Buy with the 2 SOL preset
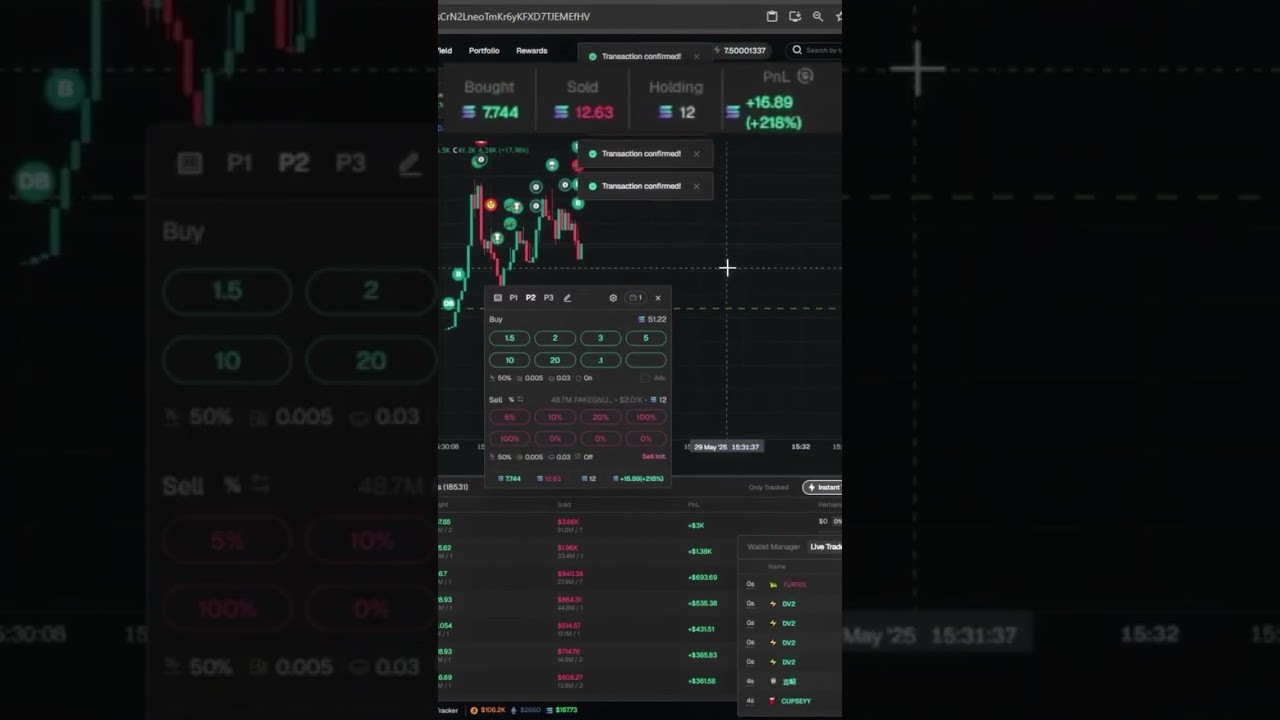 555,338
